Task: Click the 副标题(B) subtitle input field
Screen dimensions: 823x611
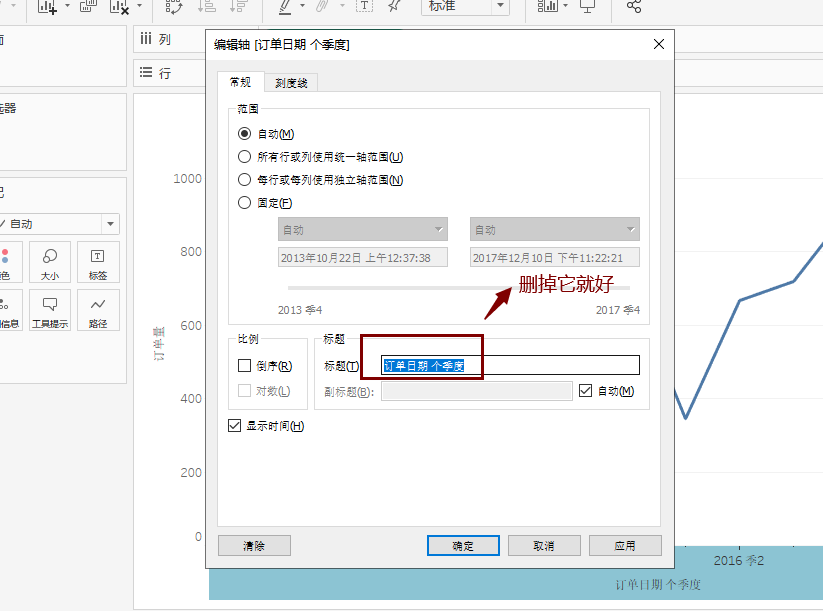Action: [x=477, y=391]
